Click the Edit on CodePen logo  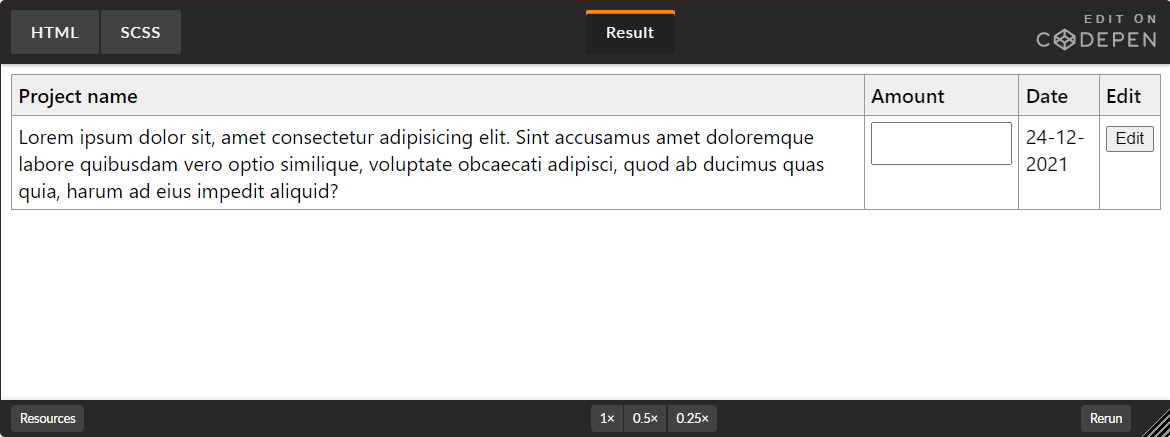click(x=1096, y=33)
